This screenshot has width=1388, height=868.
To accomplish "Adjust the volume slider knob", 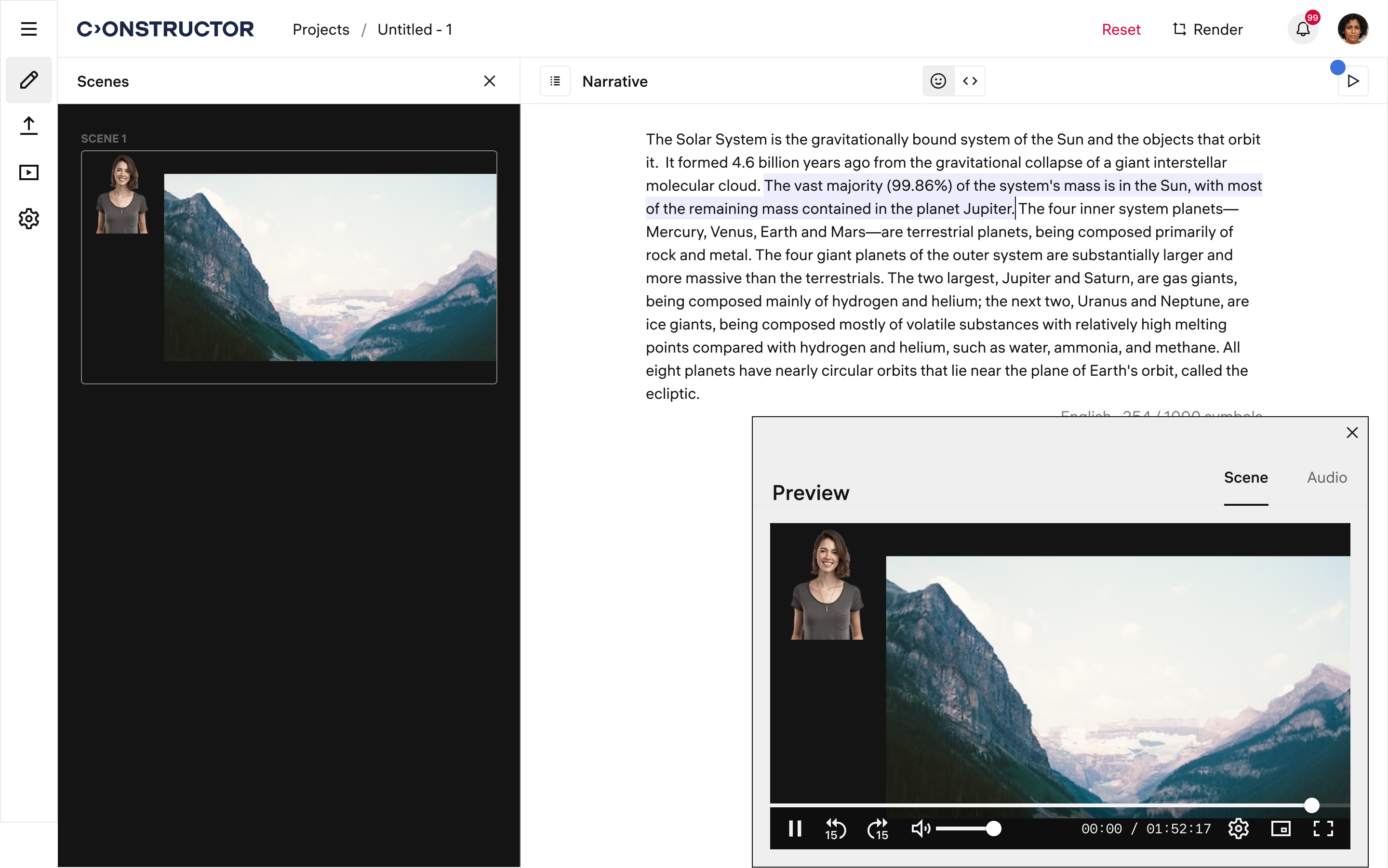I will coord(993,829).
